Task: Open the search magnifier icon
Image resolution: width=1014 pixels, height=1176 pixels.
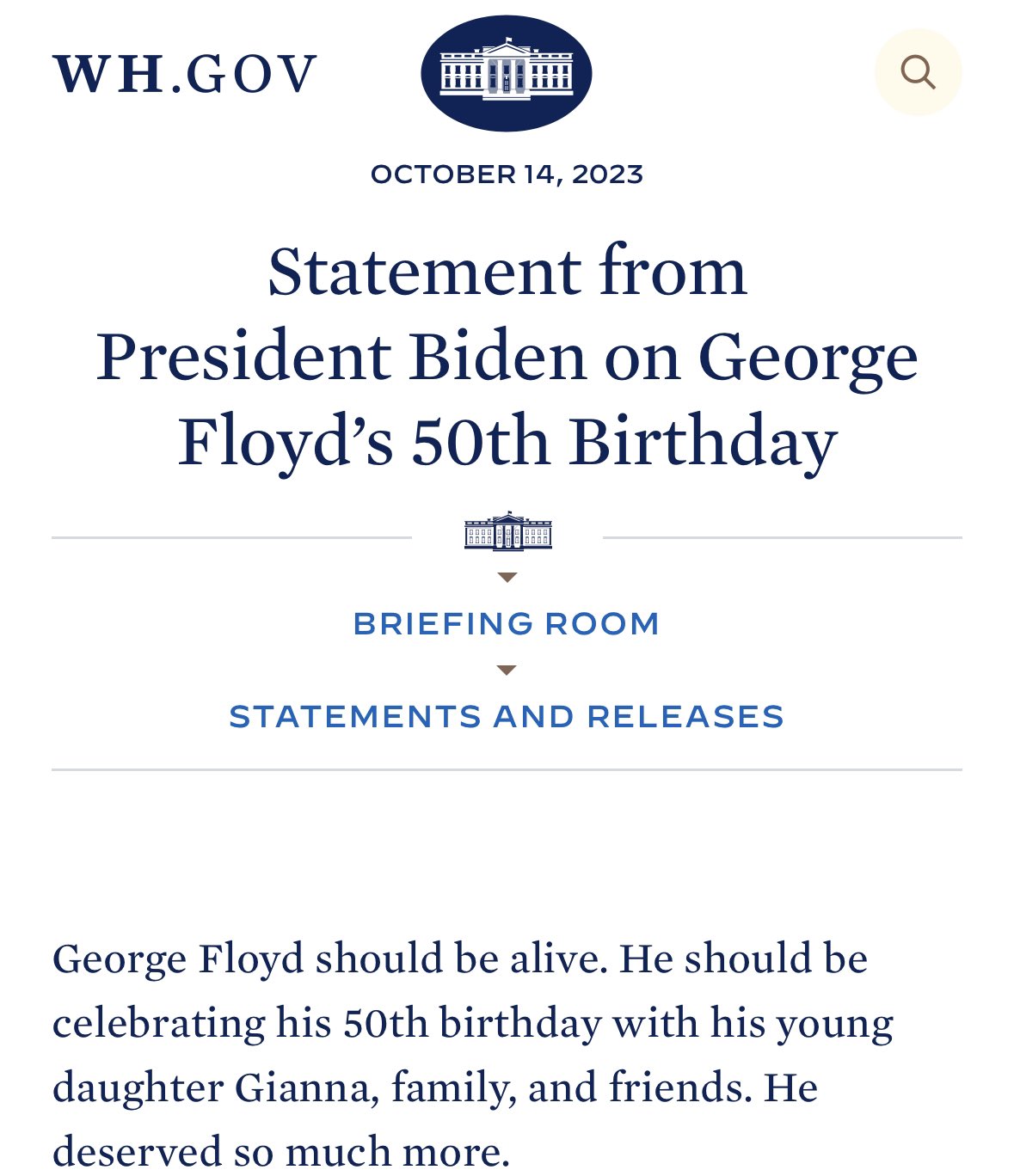Action: (918, 72)
